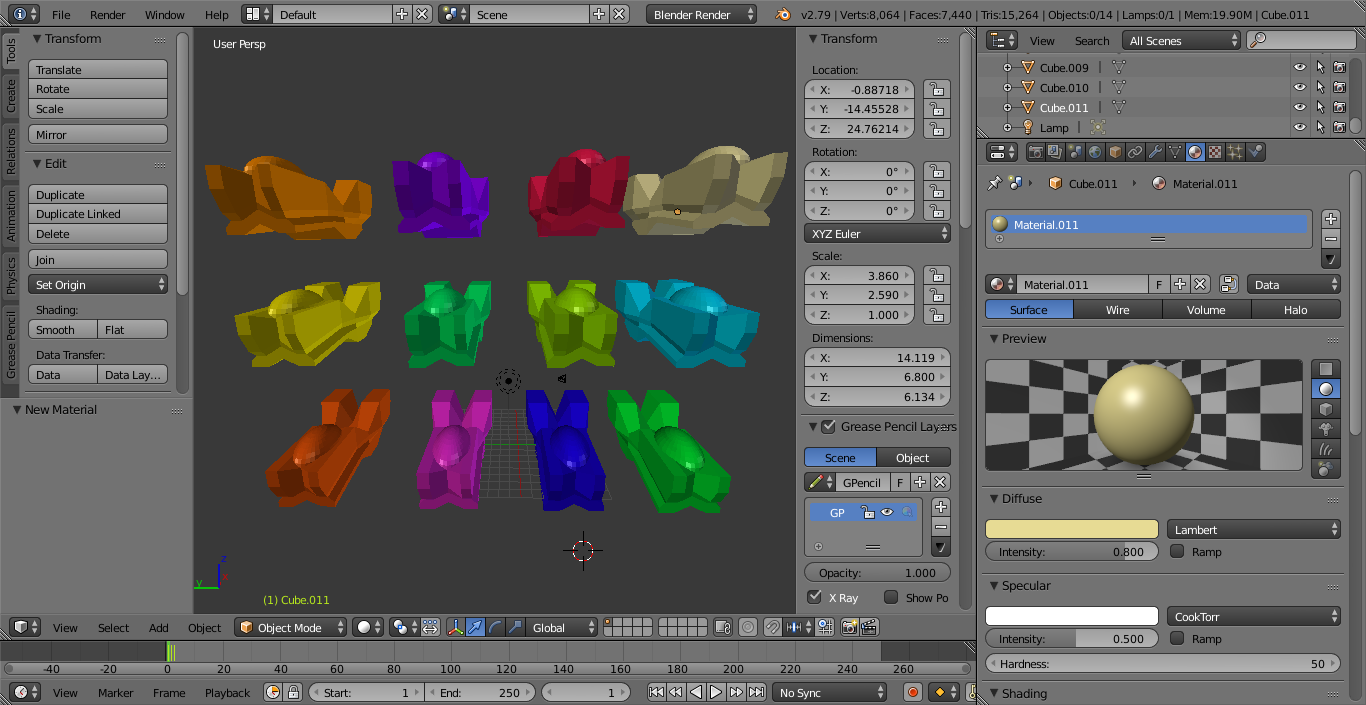Click the End frame field in the timeline
Viewport: 1366px width, 705px height.
(x=480, y=692)
